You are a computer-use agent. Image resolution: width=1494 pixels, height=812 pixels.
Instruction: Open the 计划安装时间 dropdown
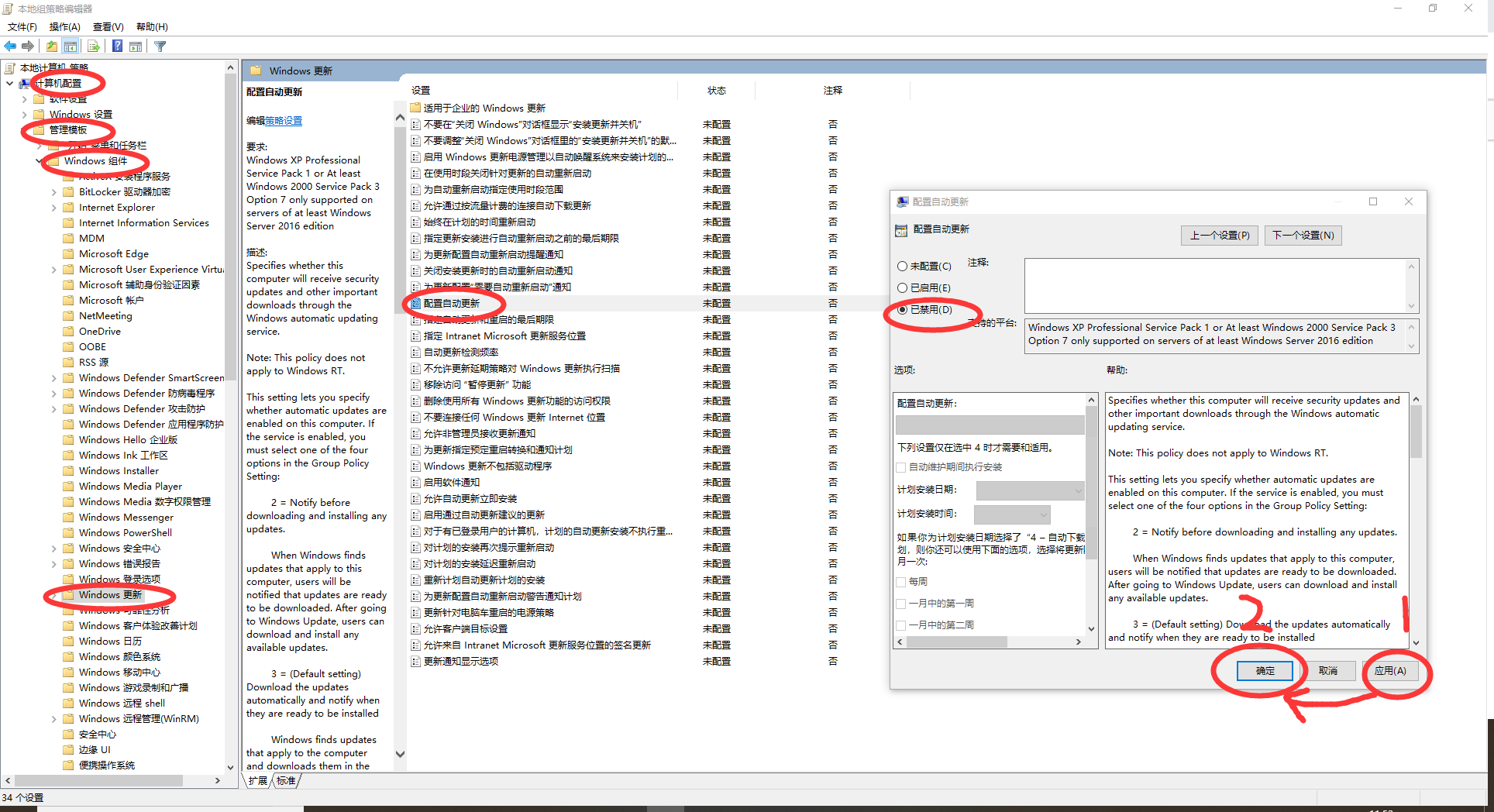1012,514
